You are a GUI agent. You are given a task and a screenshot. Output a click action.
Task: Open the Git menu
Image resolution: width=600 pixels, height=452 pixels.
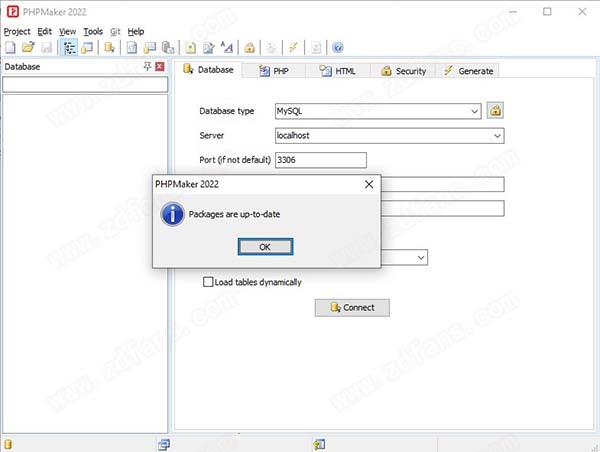[115, 31]
